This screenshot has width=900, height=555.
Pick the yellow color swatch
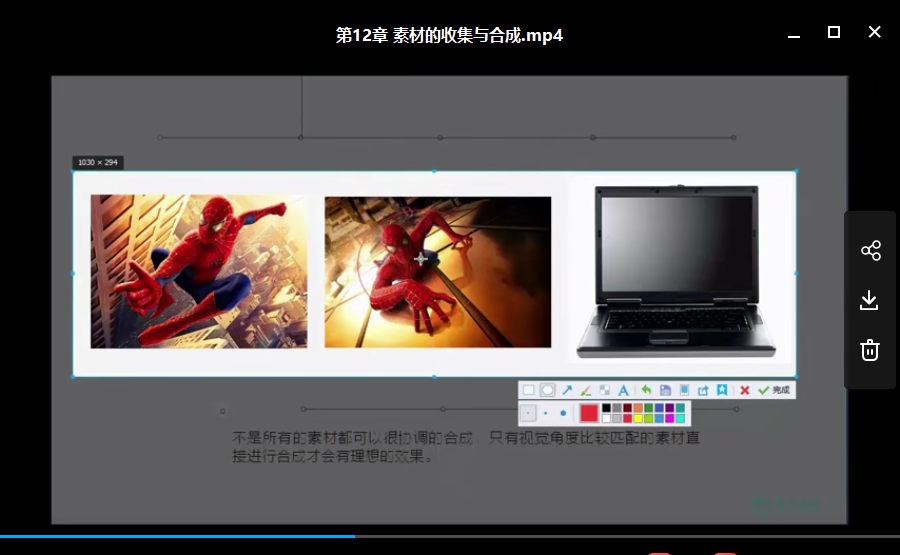point(638,418)
